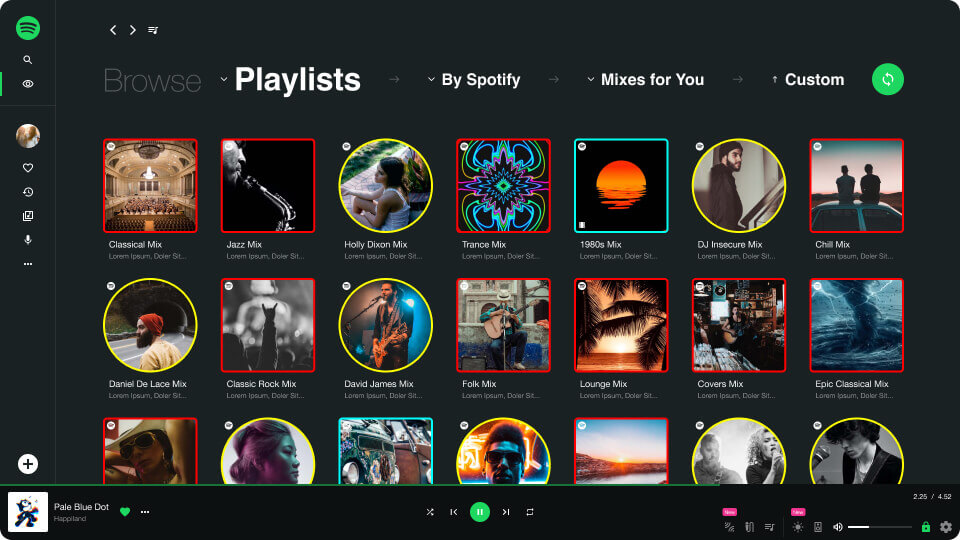The width and height of the screenshot is (961, 540).
Task: Open Liked Songs heart icon in sidebar
Action: click(28, 167)
